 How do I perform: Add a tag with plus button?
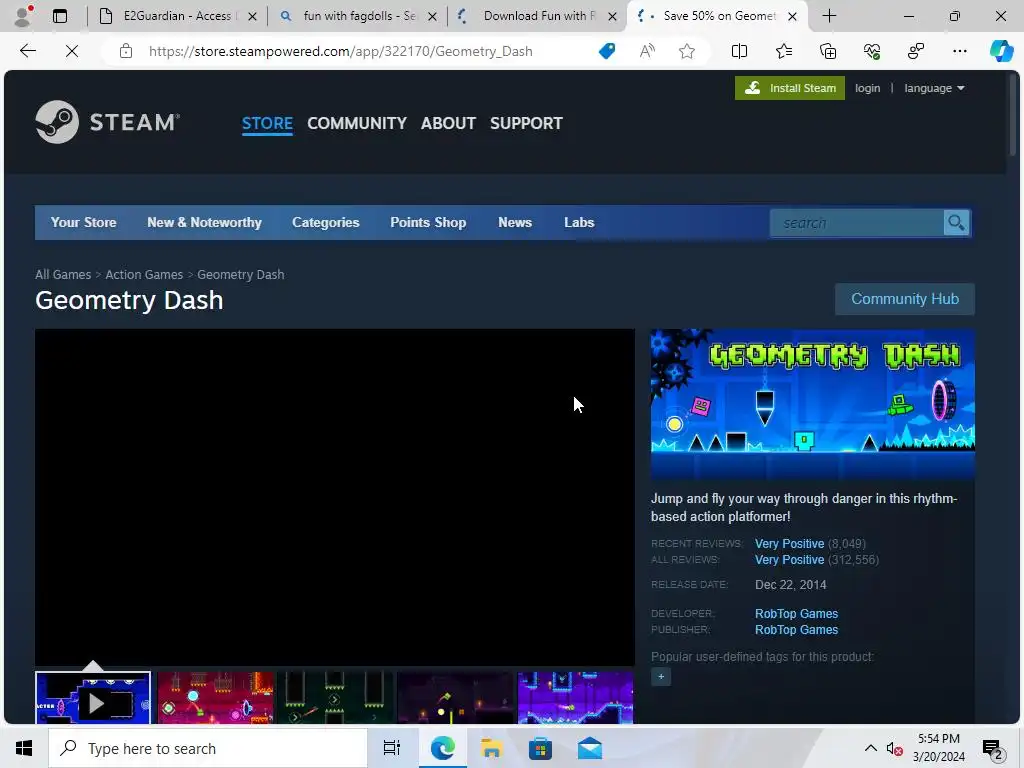(x=661, y=677)
